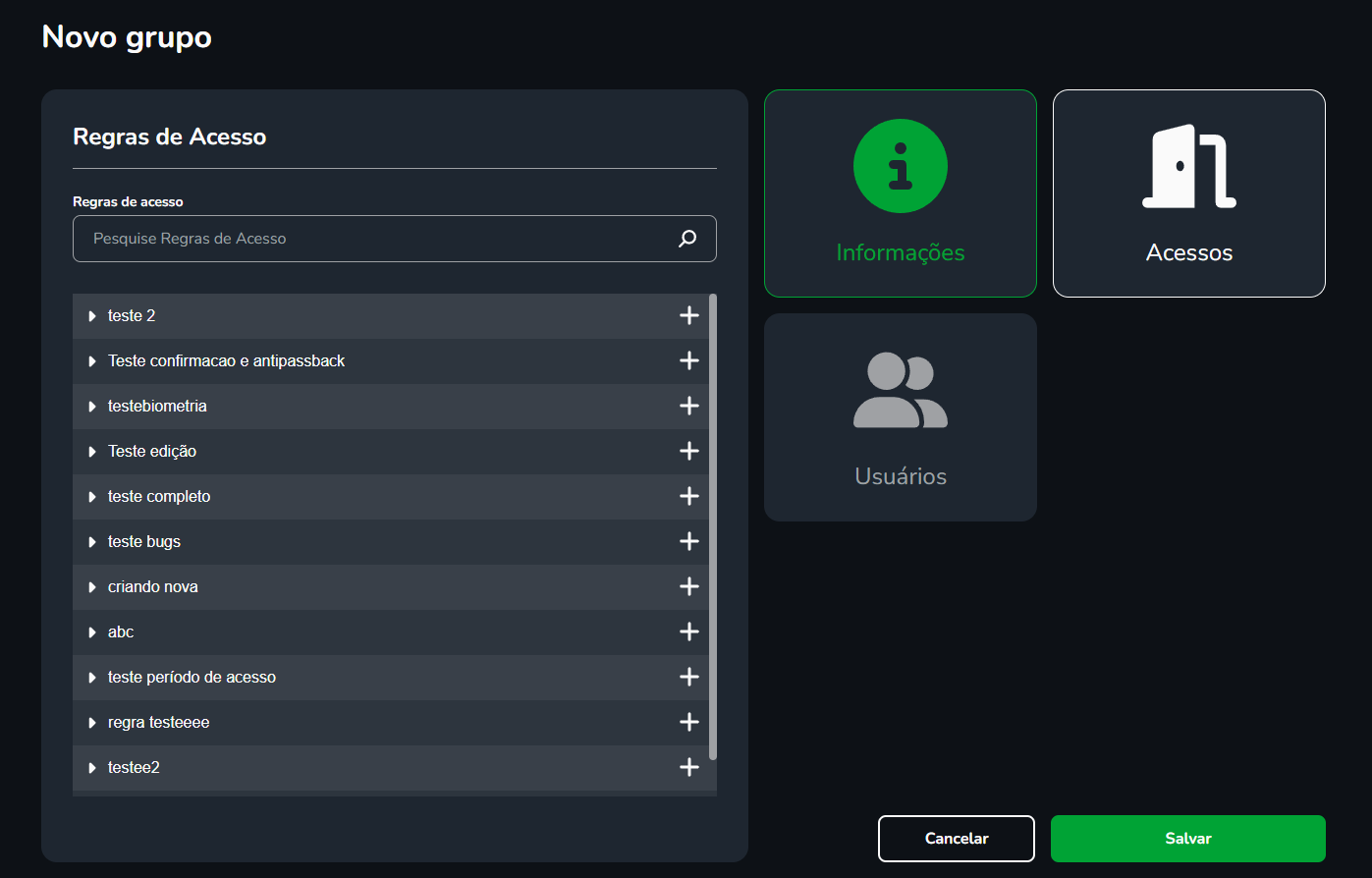Expand 'Teste edição' rule details arrow
Image resolution: width=1372 pixels, height=878 pixels.
(x=92, y=452)
